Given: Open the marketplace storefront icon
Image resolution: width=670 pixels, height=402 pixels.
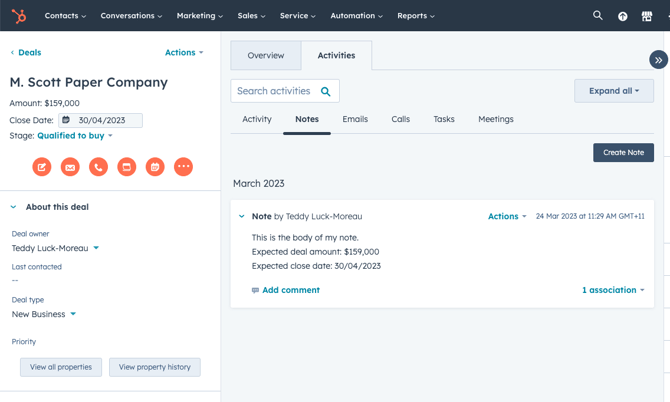Looking at the screenshot, I should (647, 16).
